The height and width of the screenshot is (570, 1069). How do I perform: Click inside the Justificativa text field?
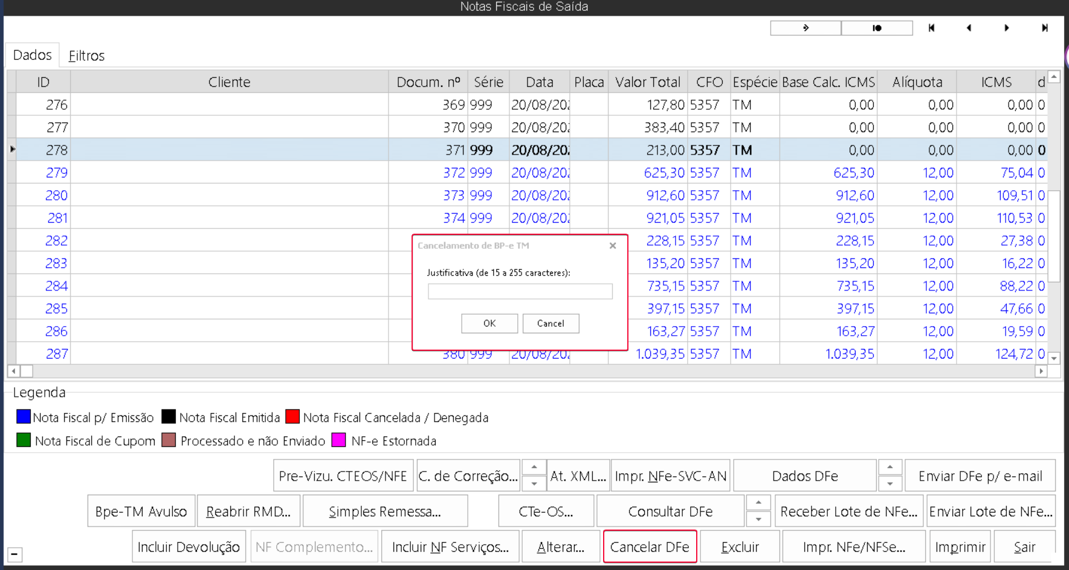520,291
